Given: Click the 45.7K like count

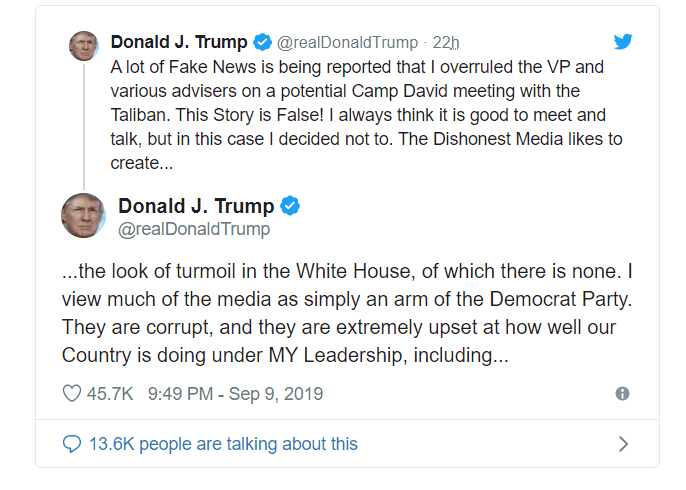Looking at the screenshot, I should [x=110, y=394].
